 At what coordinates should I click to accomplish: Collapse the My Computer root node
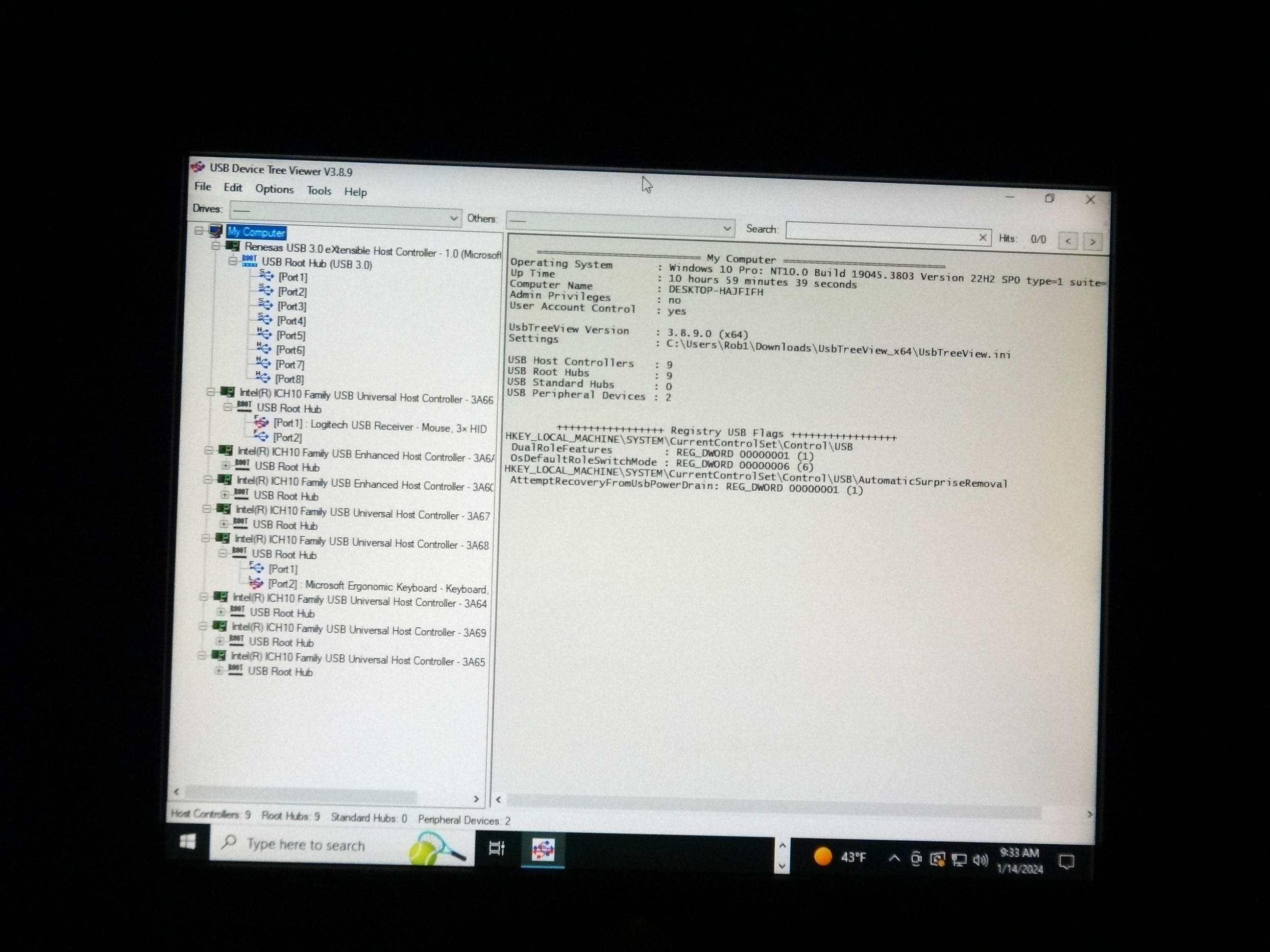pos(198,230)
